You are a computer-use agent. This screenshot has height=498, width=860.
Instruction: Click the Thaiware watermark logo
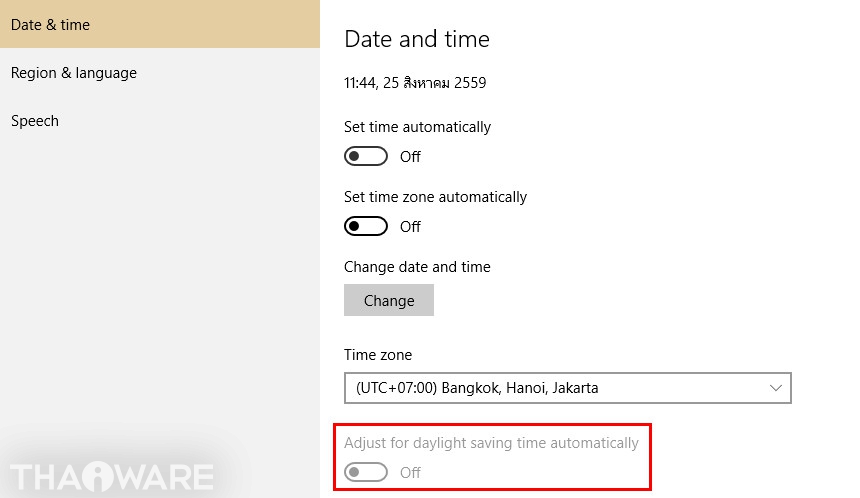(112, 477)
